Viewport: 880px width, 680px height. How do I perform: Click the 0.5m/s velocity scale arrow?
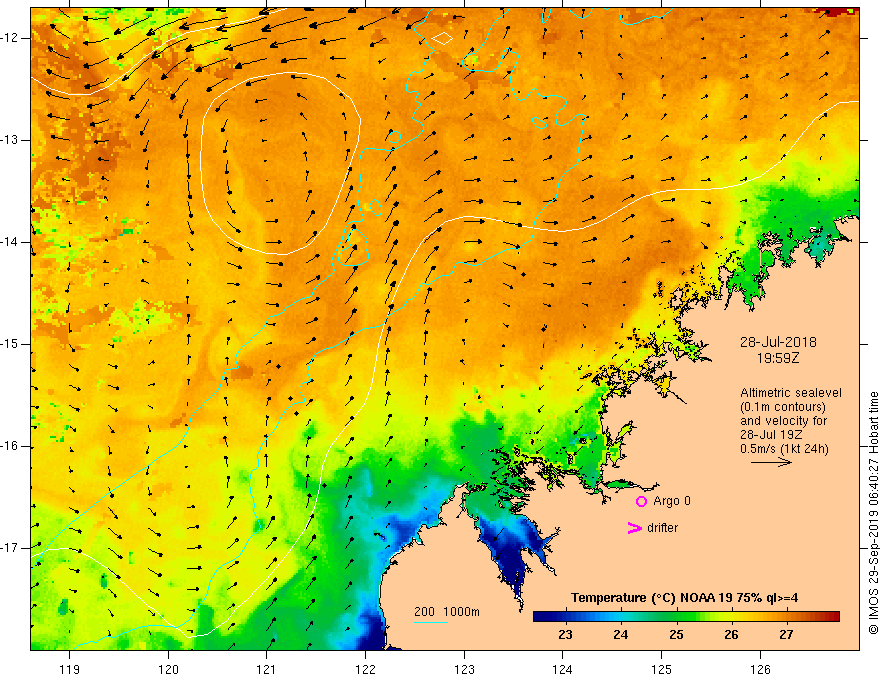(771, 462)
